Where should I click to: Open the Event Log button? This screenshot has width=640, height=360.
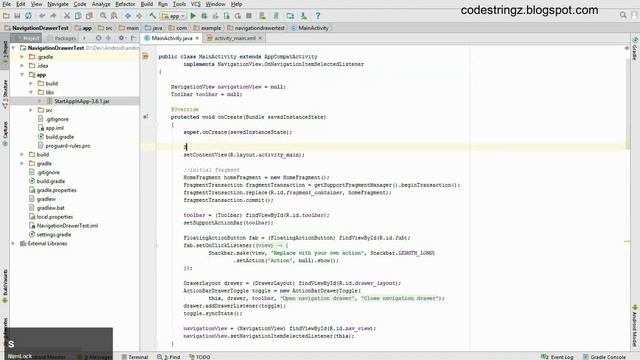click(x=557, y=357)
